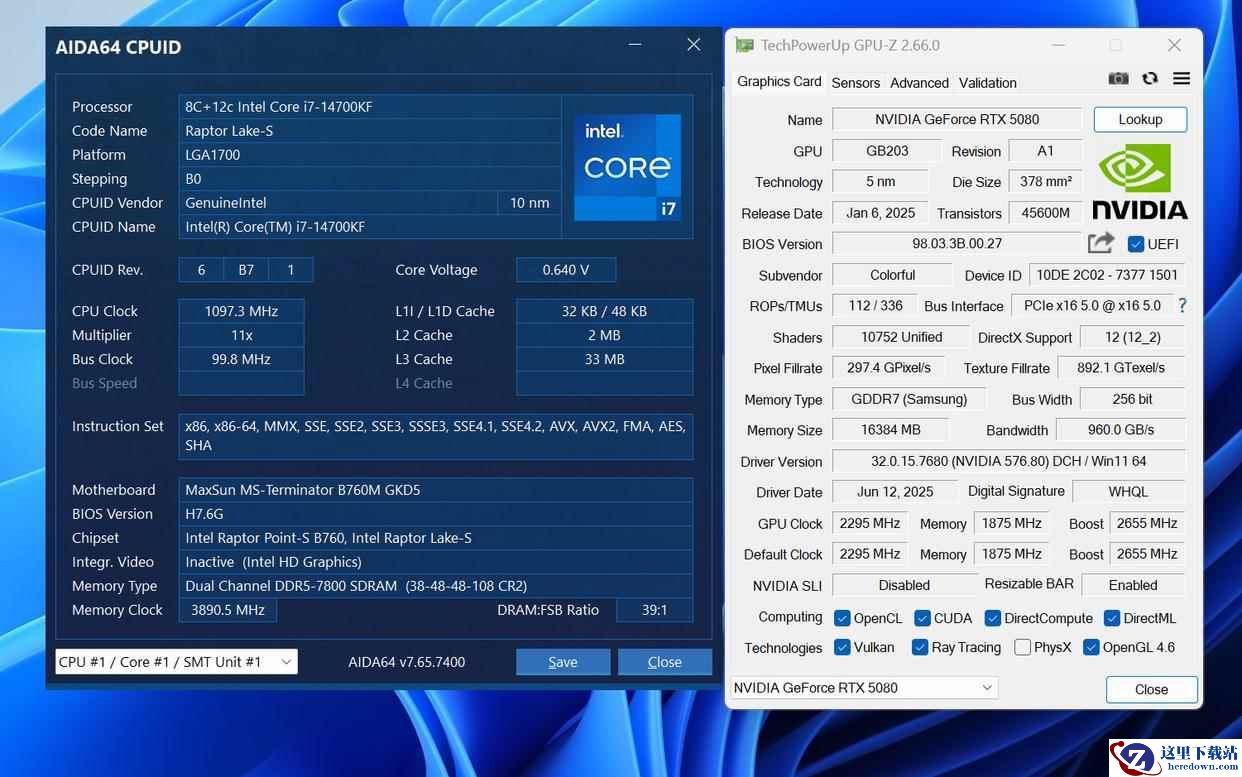Click the 10 nm process value
The image size is (1242, 777).
pyautogui.click(x=529, y=203)
